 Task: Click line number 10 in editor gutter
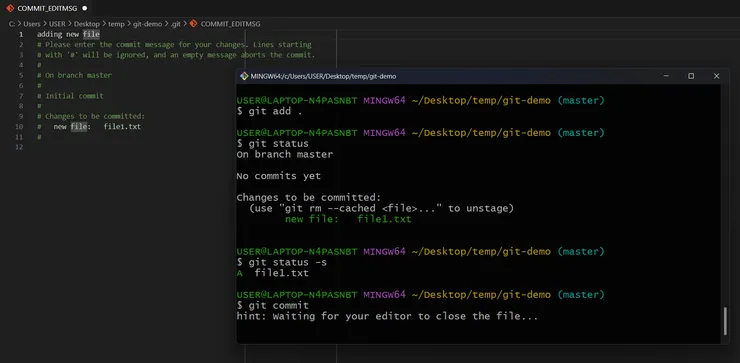pos(19,127)
